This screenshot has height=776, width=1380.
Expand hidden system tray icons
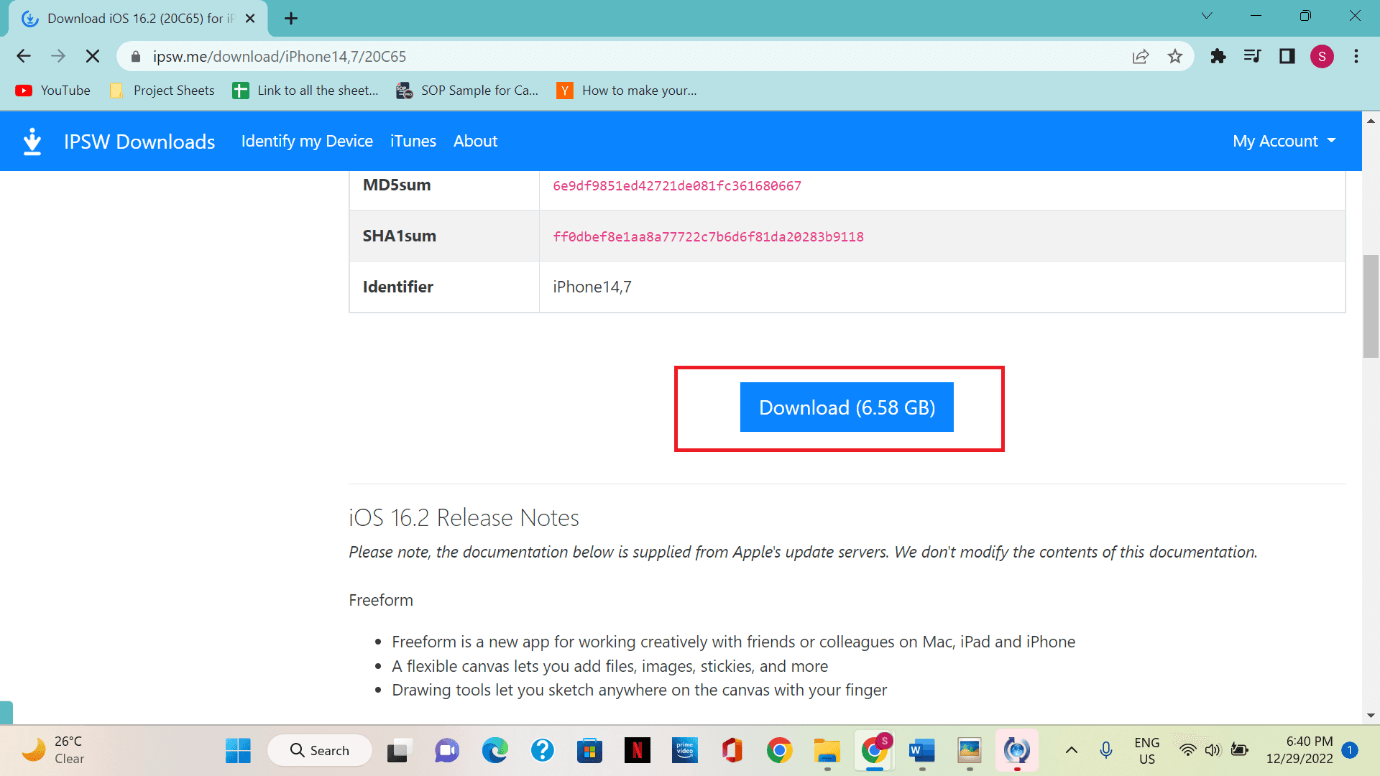click(1071, 750)
